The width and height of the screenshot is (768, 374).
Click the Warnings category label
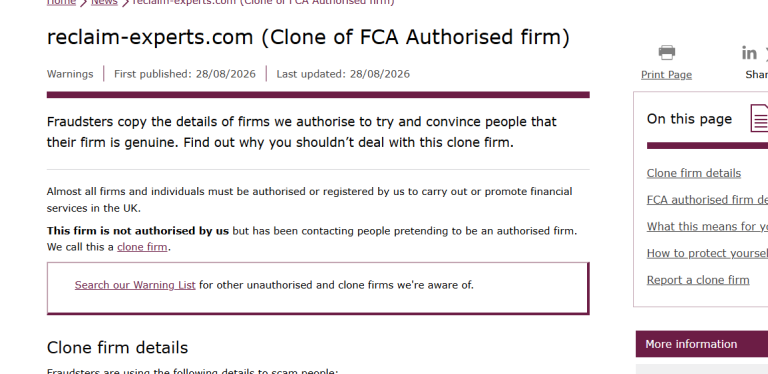70,74
